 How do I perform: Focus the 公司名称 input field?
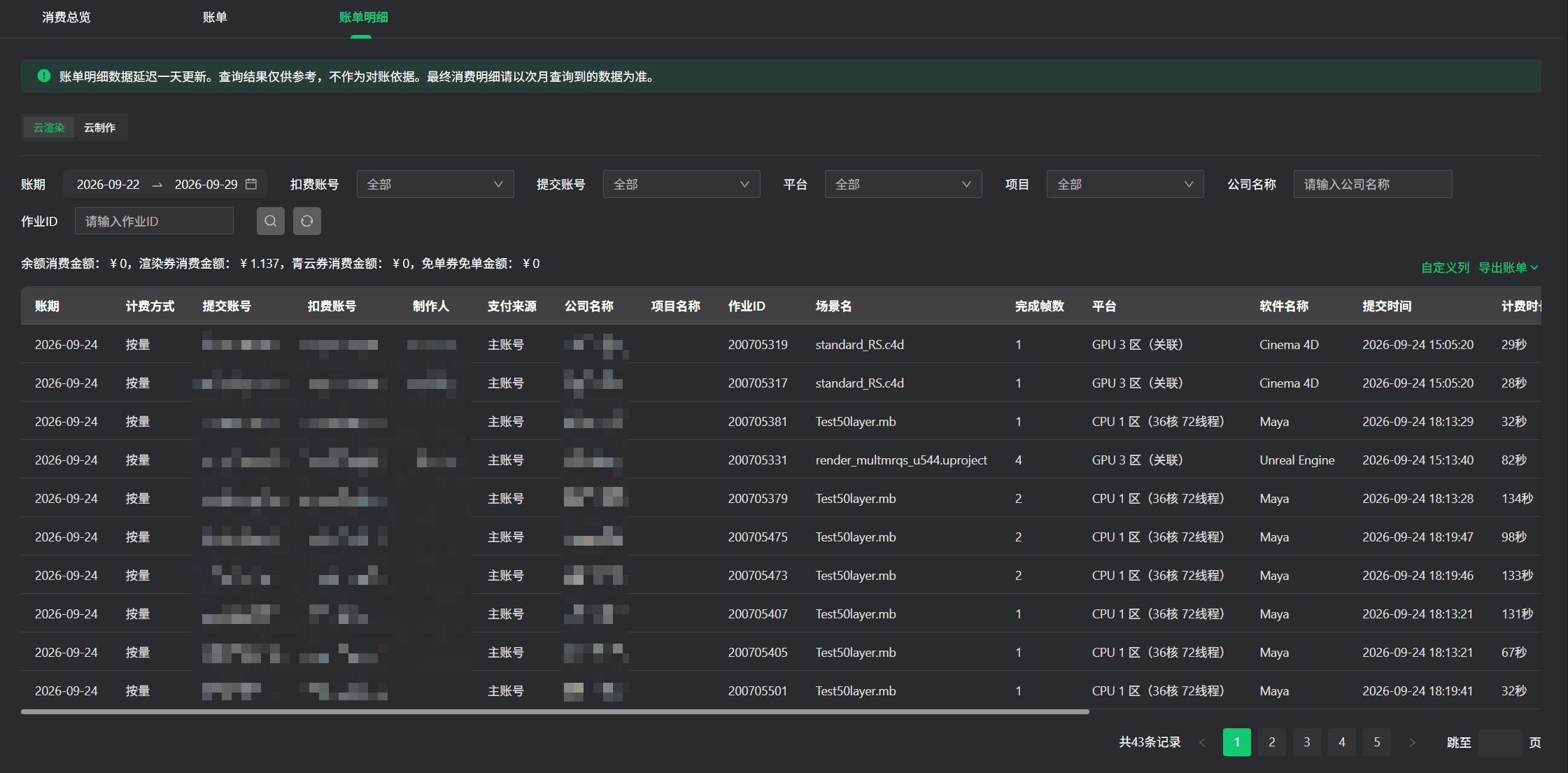[1373, 184]
